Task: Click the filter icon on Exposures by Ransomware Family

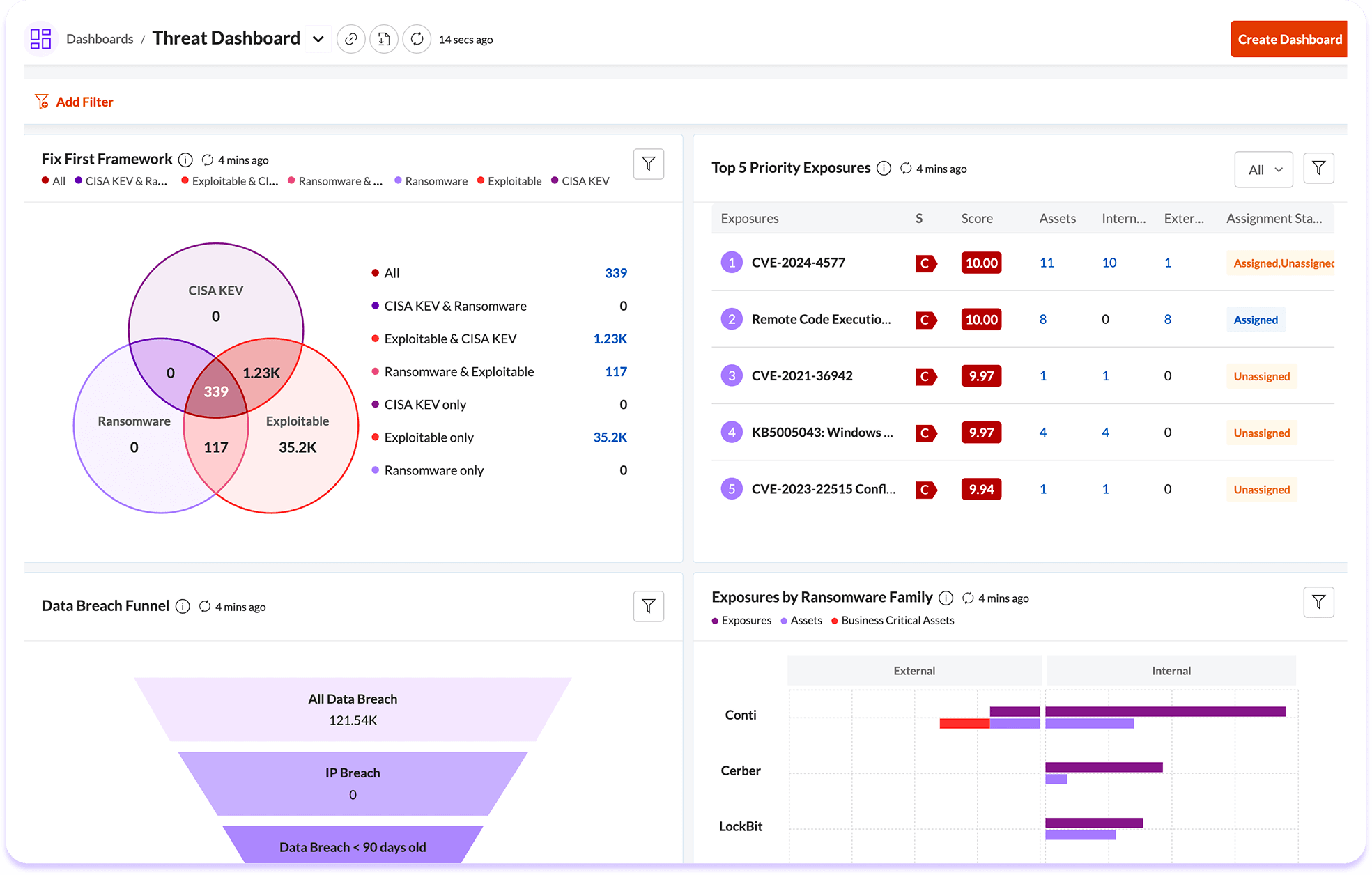Action: (x=1318, y=601)
